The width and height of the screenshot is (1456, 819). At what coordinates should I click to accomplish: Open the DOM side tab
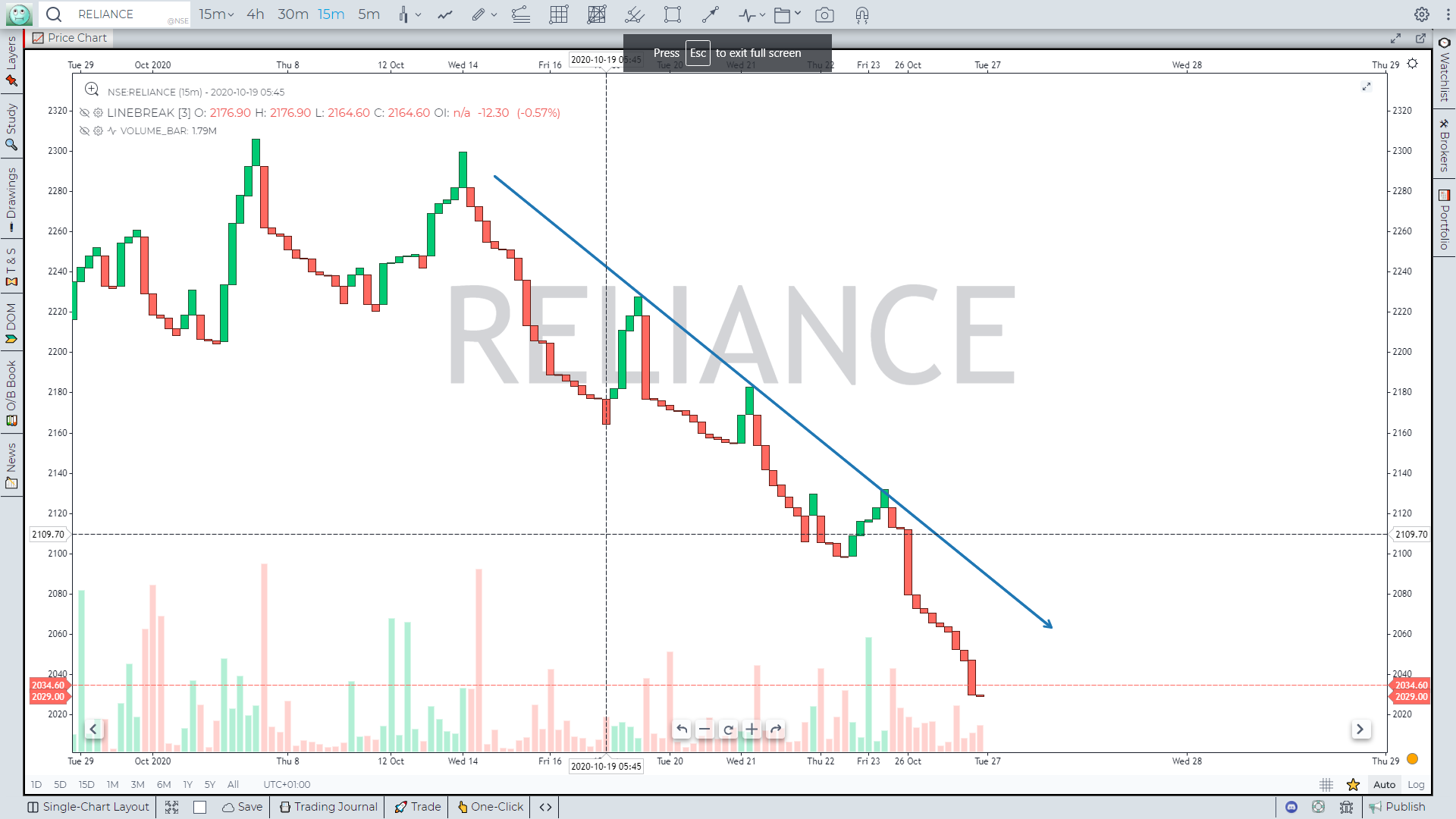(x=11, y=323)
